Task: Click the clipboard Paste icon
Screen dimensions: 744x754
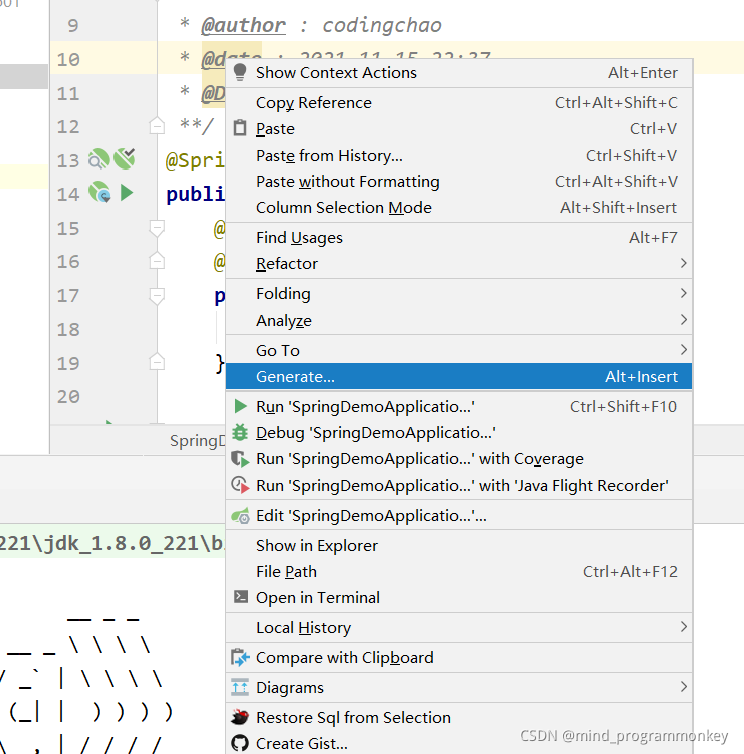Action: (240, 128)
